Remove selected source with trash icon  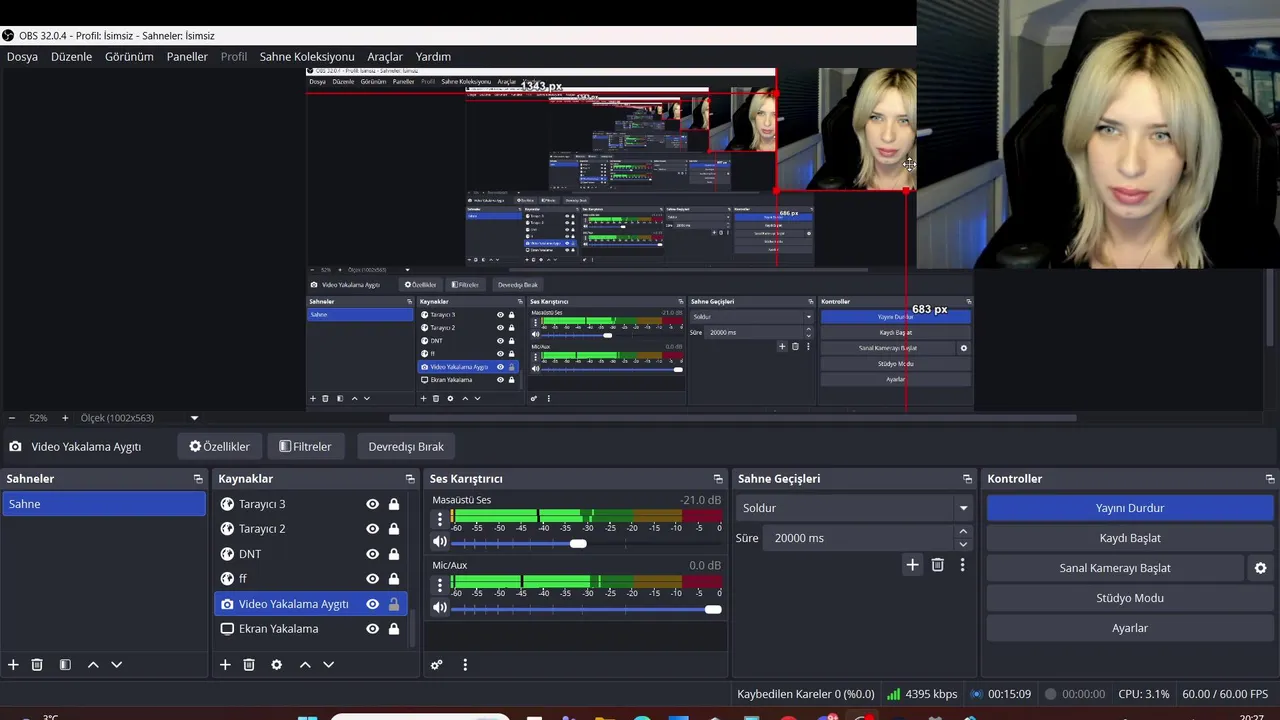click(249, 664)
